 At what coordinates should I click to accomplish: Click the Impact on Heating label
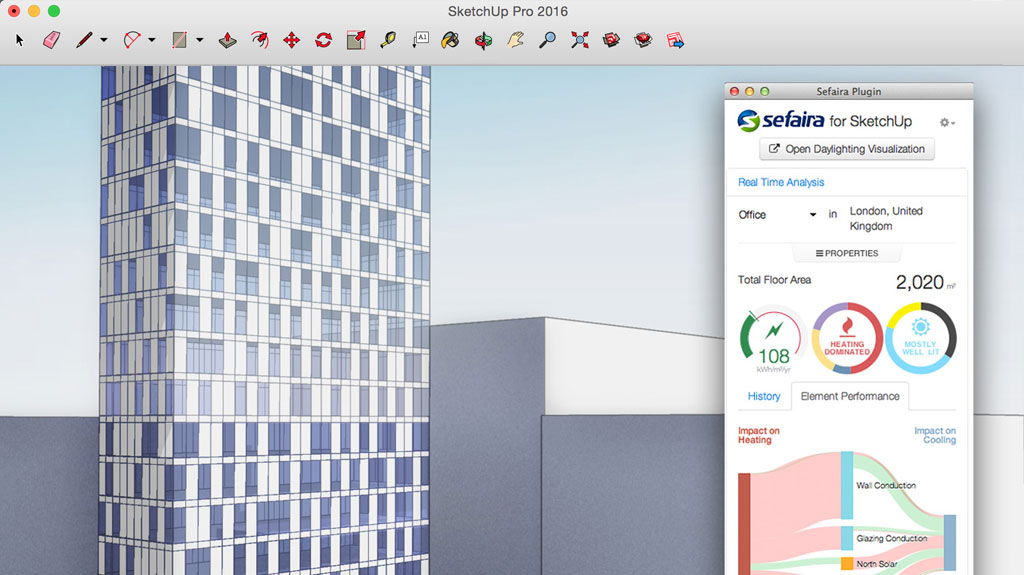click(758, 435)
